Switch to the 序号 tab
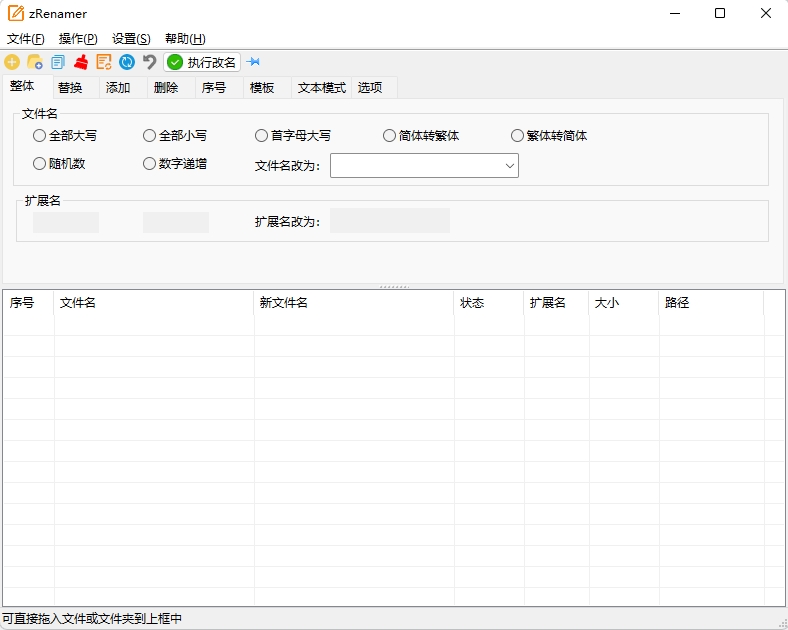Screen dimensions: 788x630 click(x=219, y=88)
